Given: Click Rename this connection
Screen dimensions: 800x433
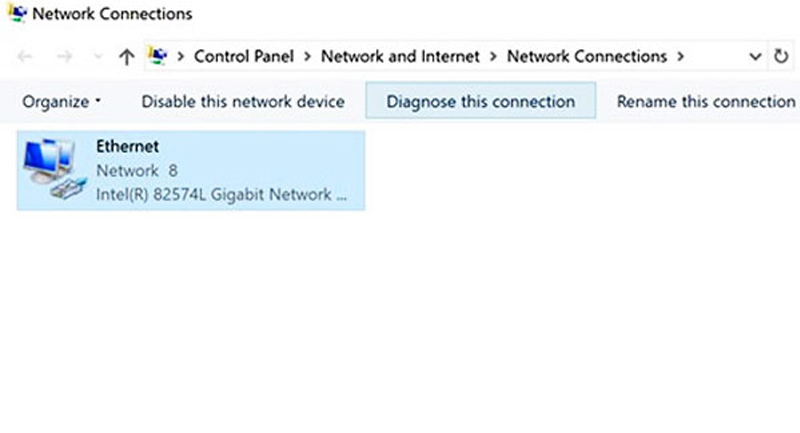Looking at the screenshot, I should tap(706, 101).
